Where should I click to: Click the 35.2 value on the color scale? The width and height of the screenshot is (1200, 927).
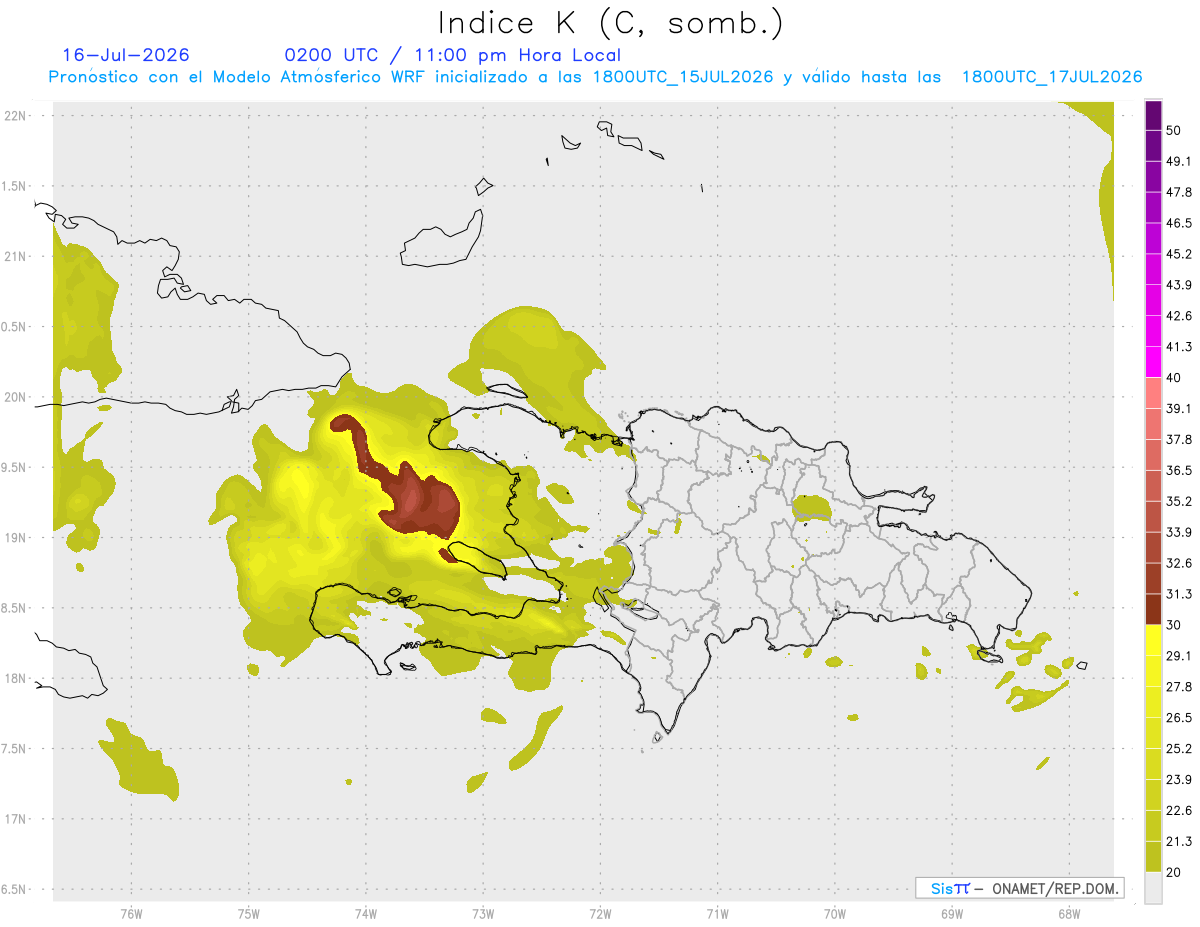pyautogui.click(x=1178, y=501)
